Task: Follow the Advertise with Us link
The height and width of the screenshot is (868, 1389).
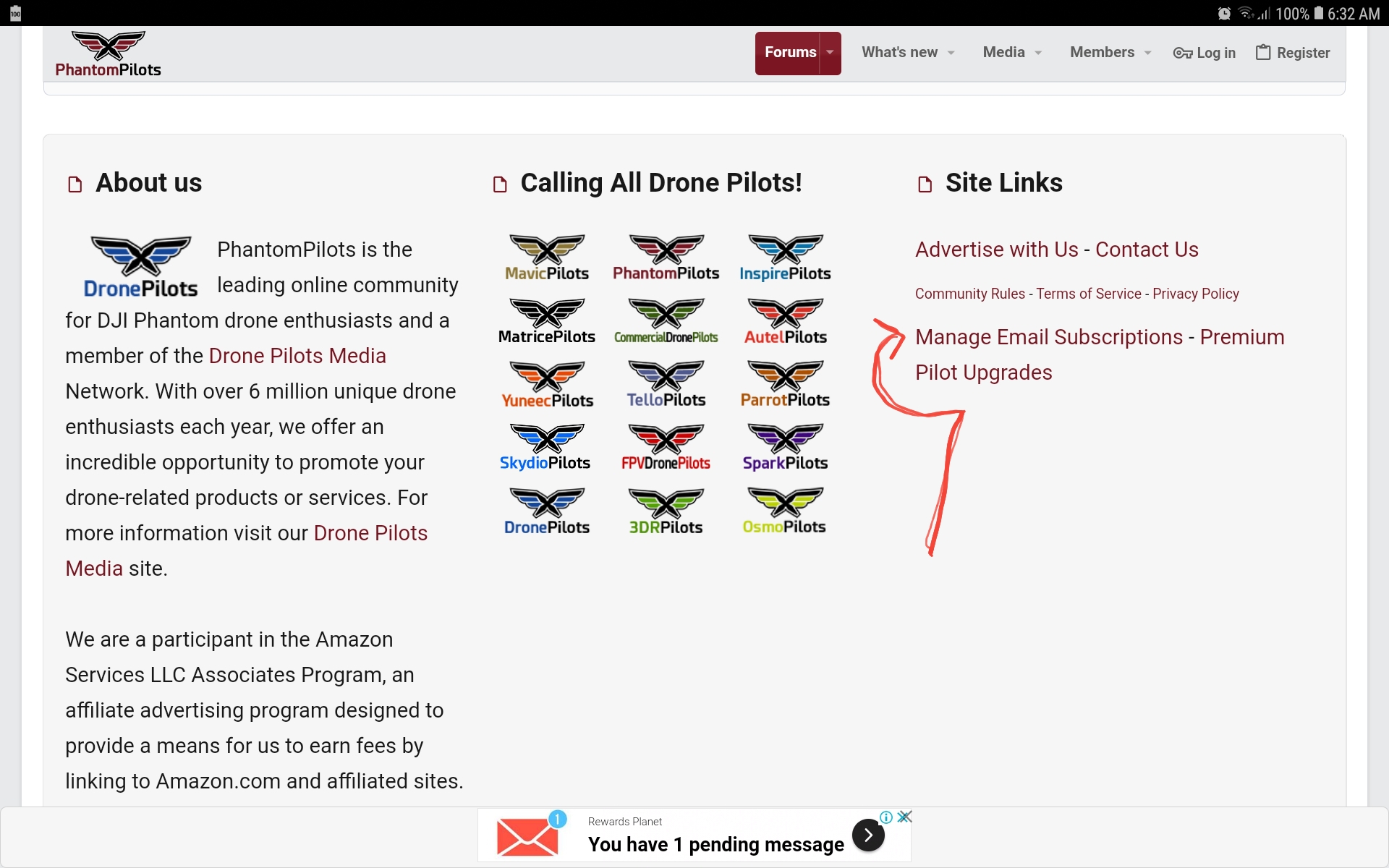Action: (x=996, y=250)
